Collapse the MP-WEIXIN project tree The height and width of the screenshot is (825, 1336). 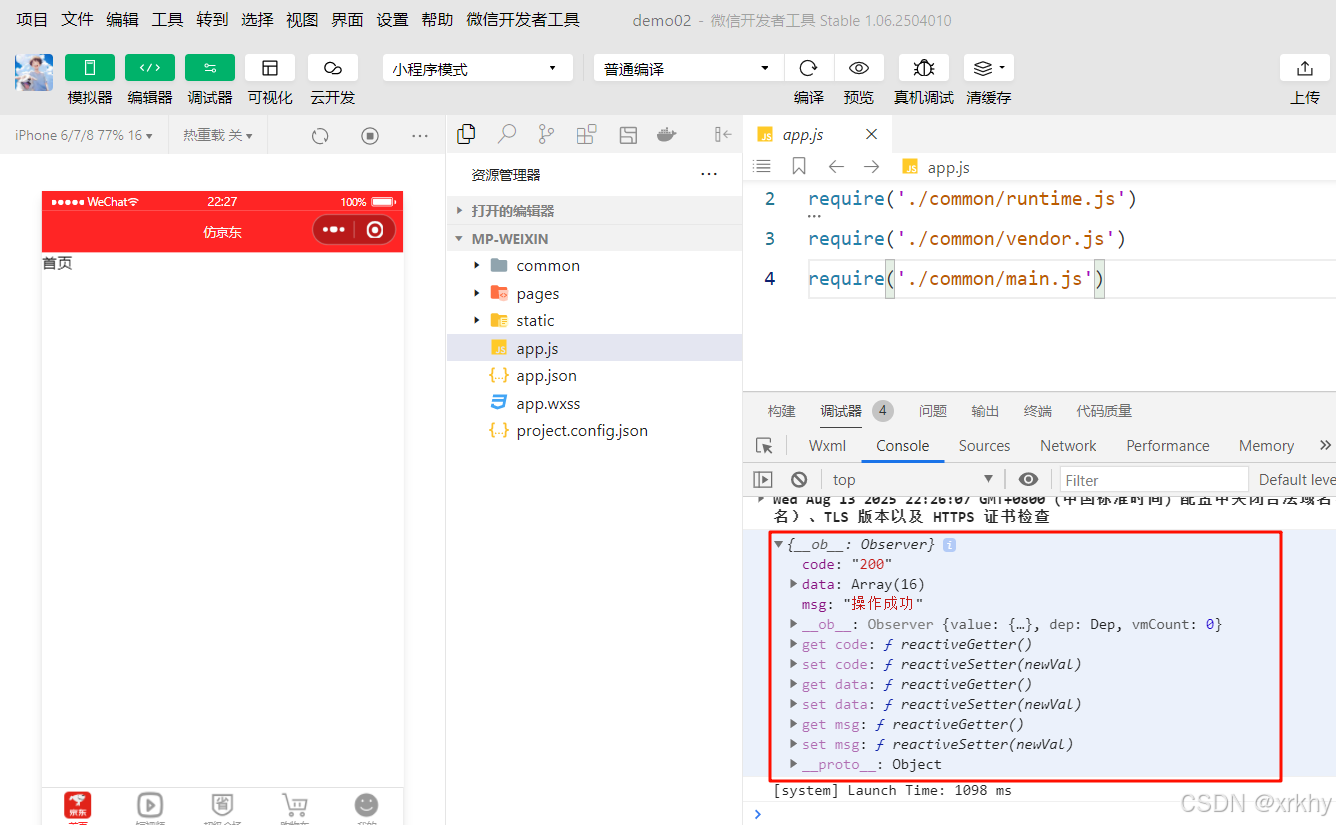click(x=594, y=239)
